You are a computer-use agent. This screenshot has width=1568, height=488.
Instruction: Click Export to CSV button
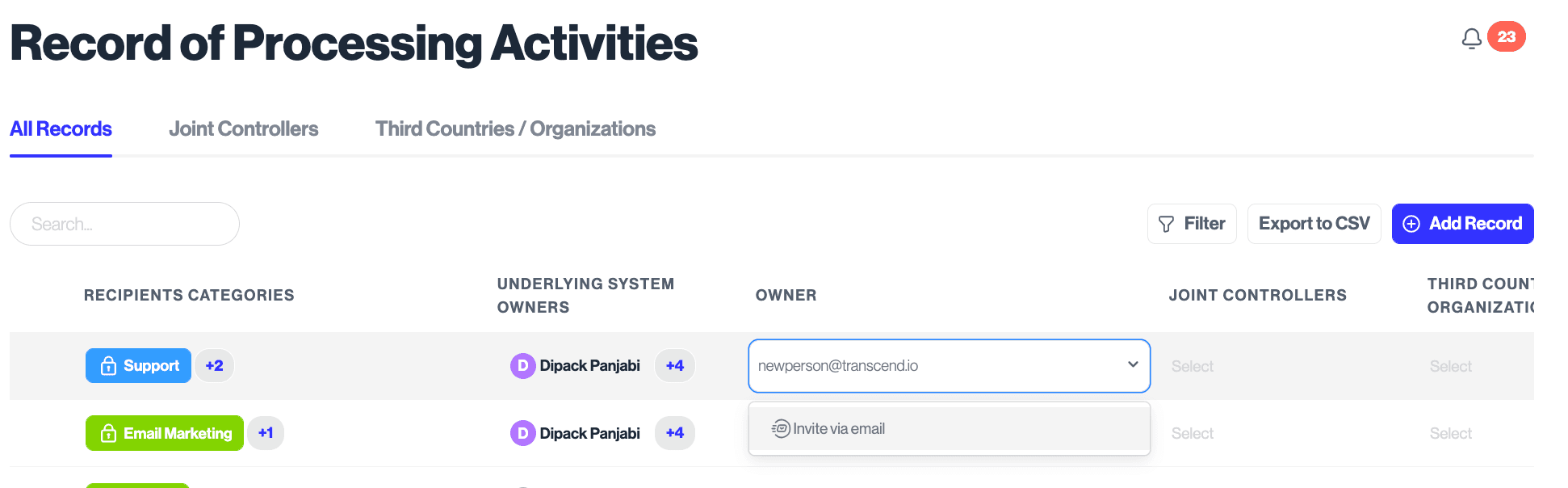tap(1314, 224)
